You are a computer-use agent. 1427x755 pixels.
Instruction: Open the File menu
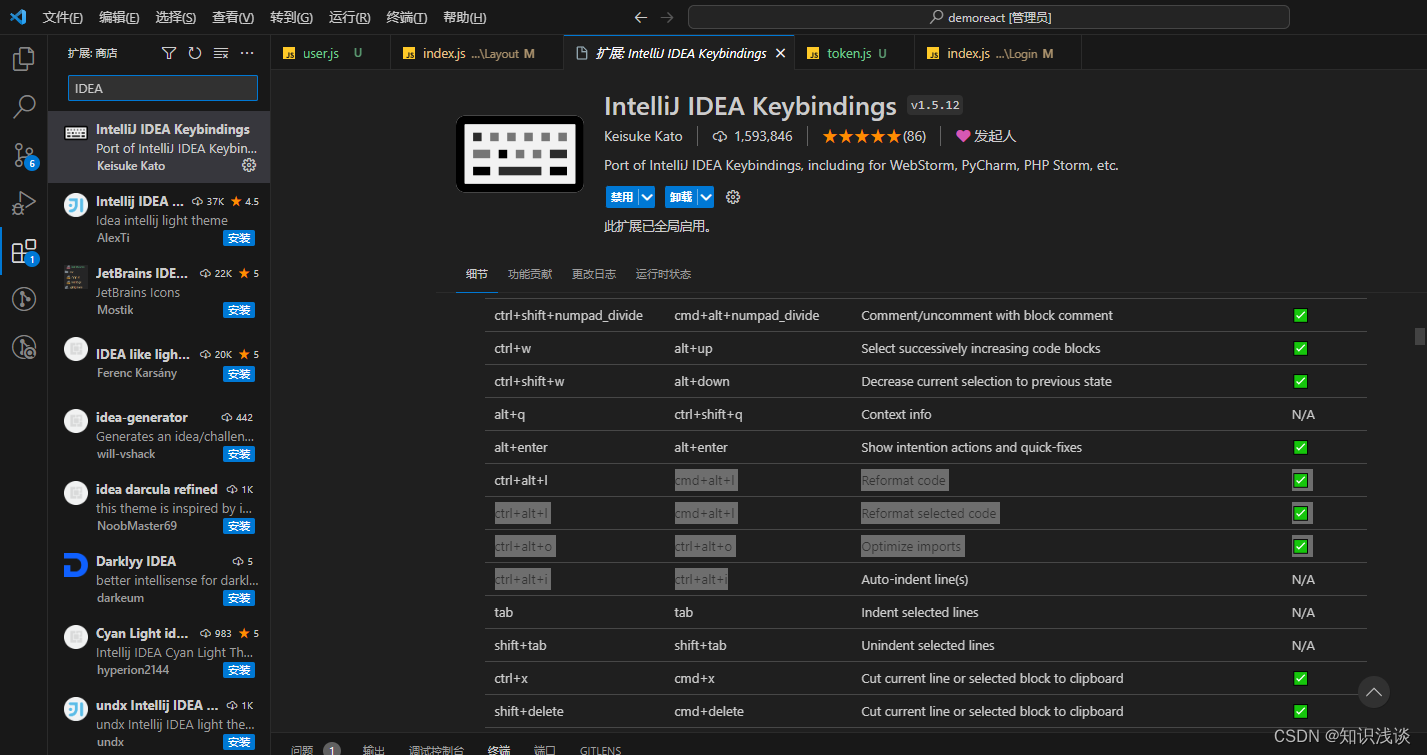coord(62,17)
